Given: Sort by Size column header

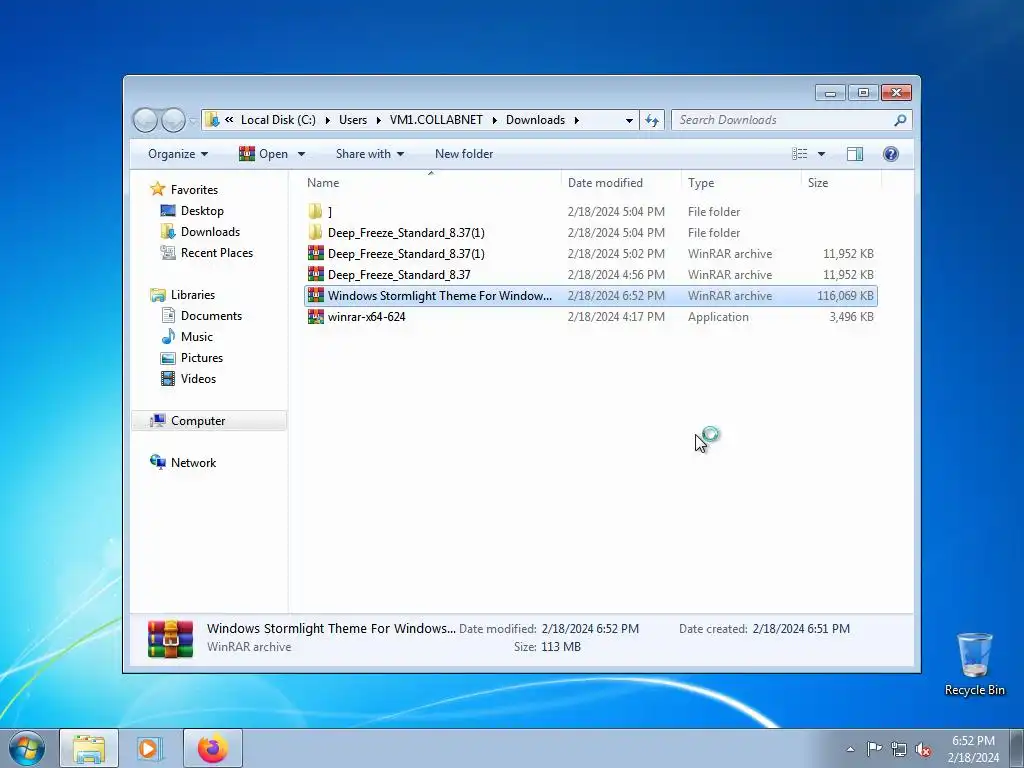Looking at the screenshot, I should [x=840, y=183].
